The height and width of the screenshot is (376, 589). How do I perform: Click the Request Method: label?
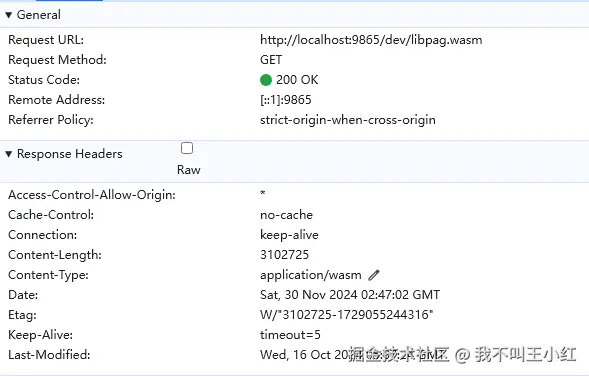pyautogui.click(x=57, y=60)
